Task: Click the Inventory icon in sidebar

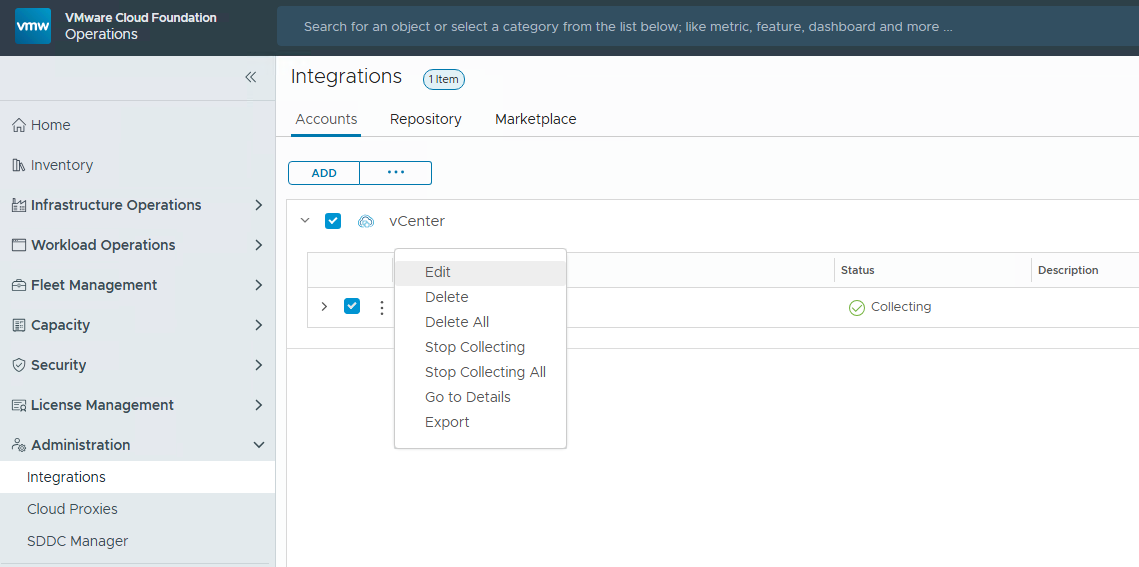Action: coord(18,165)
